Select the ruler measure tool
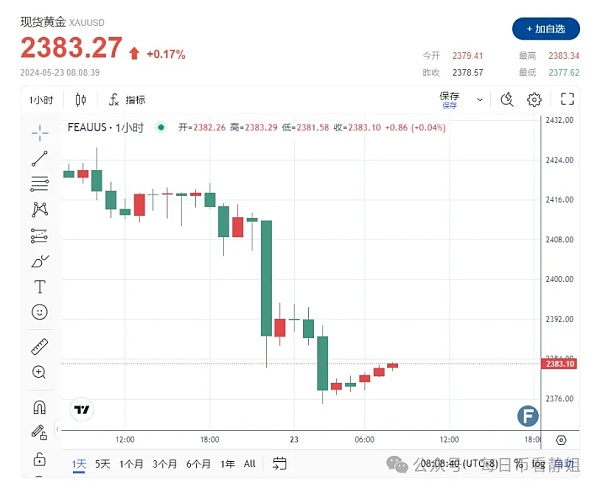The height and width of the screenshot is (489, 600). coord(40,347)
